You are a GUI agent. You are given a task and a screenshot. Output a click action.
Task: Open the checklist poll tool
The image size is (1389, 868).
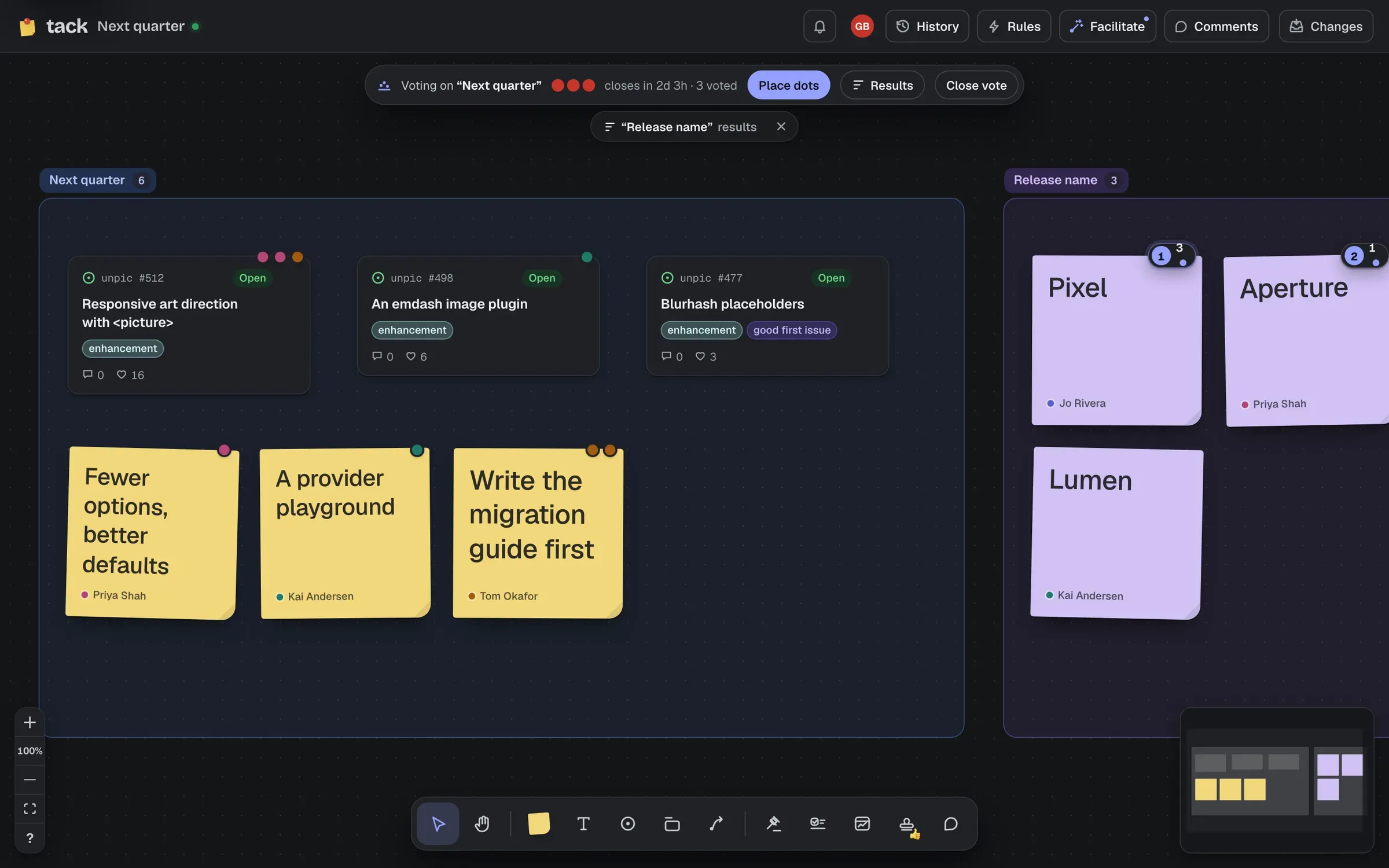click(818, 823)
